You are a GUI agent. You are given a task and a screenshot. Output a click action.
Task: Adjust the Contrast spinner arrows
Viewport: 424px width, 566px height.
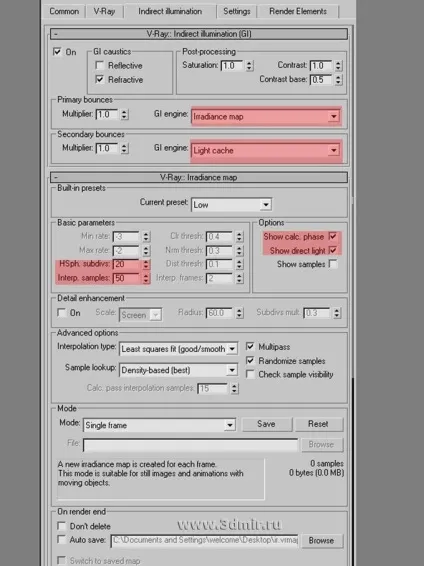338,66
